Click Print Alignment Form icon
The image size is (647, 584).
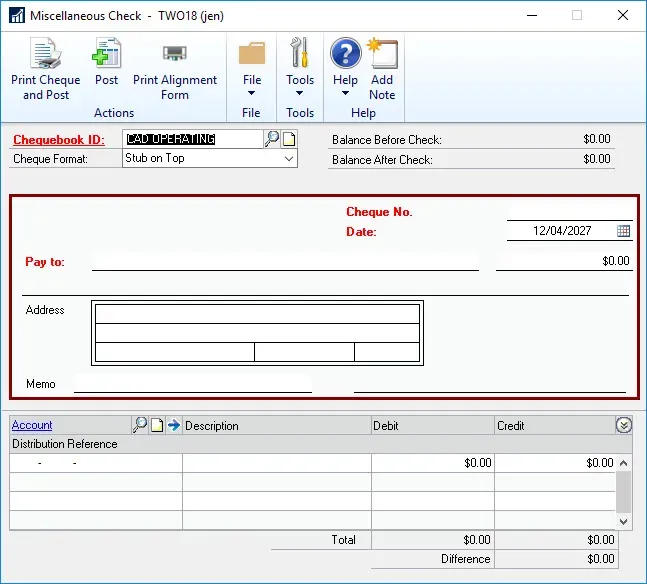175,56
